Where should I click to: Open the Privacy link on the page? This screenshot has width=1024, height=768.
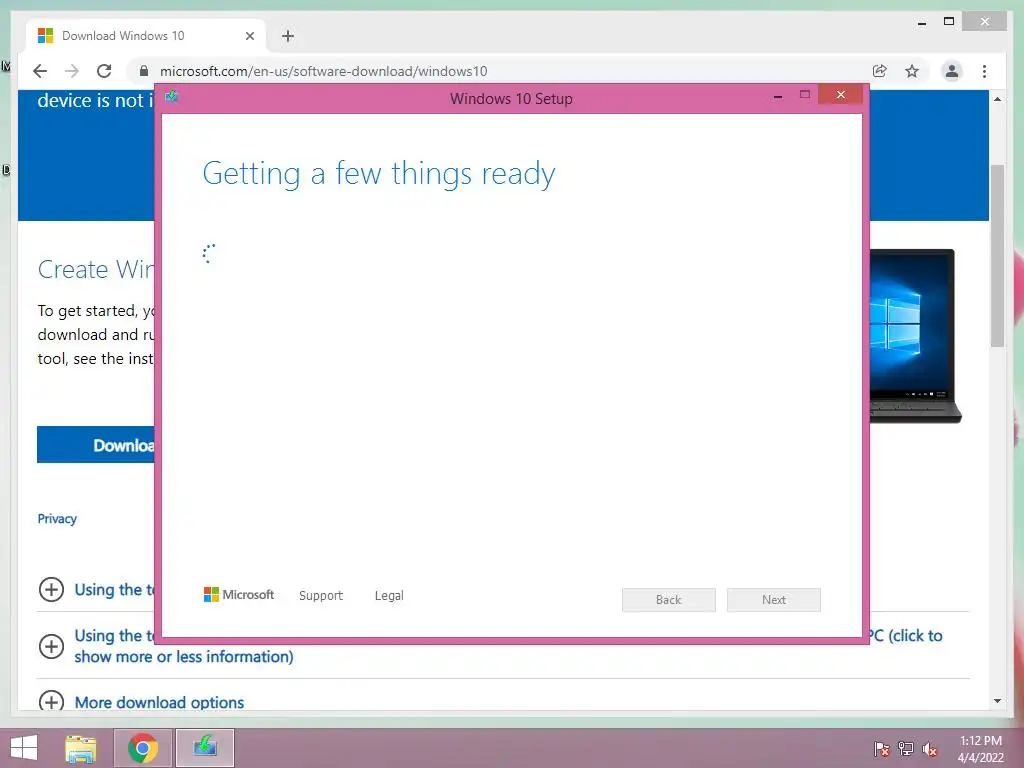click(57, 519)
